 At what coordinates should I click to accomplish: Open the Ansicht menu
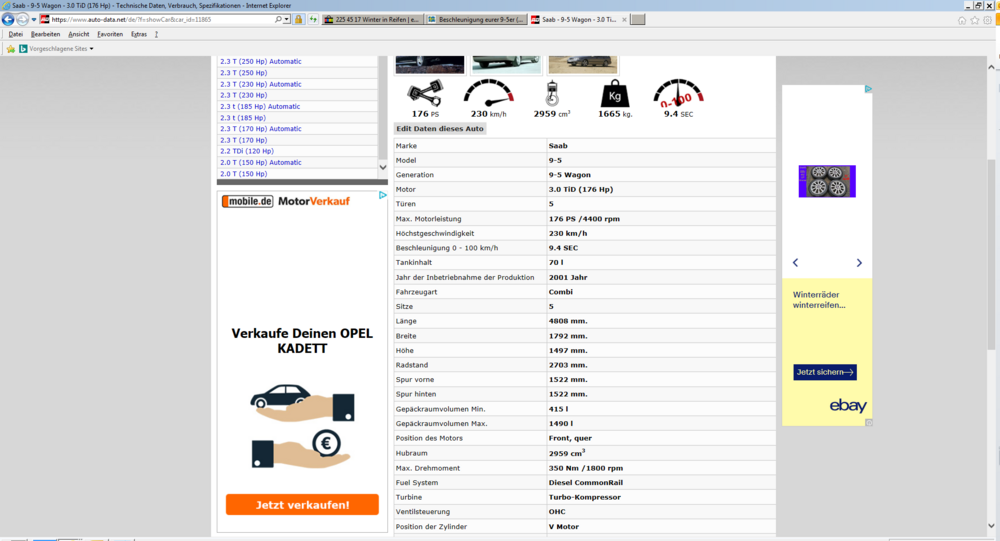point(79,34)
